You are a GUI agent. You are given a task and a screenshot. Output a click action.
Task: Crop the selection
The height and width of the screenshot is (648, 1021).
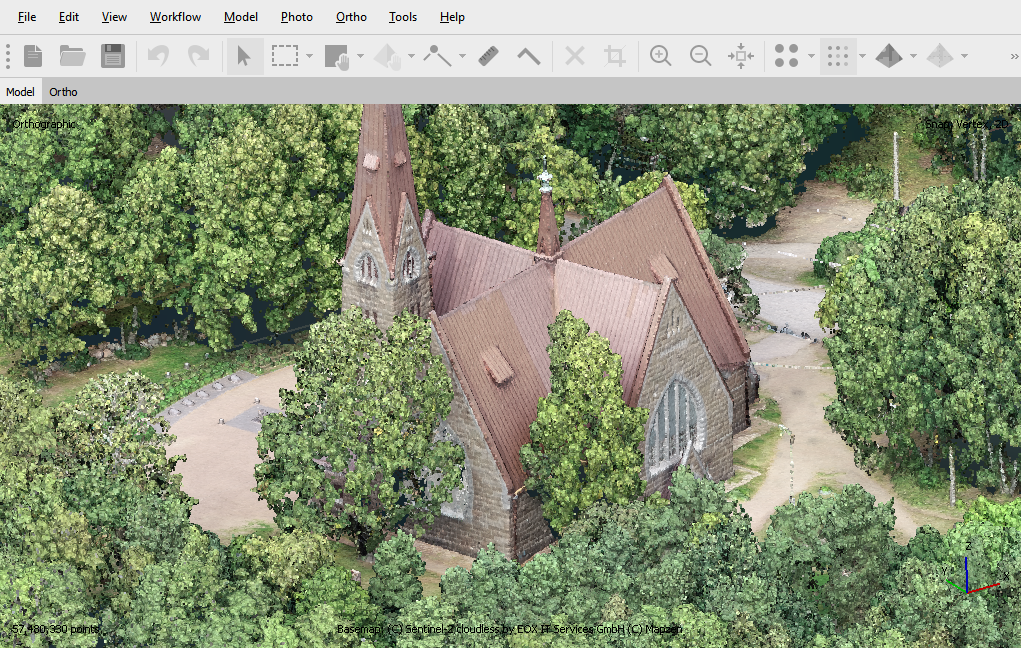coord(615,56)
